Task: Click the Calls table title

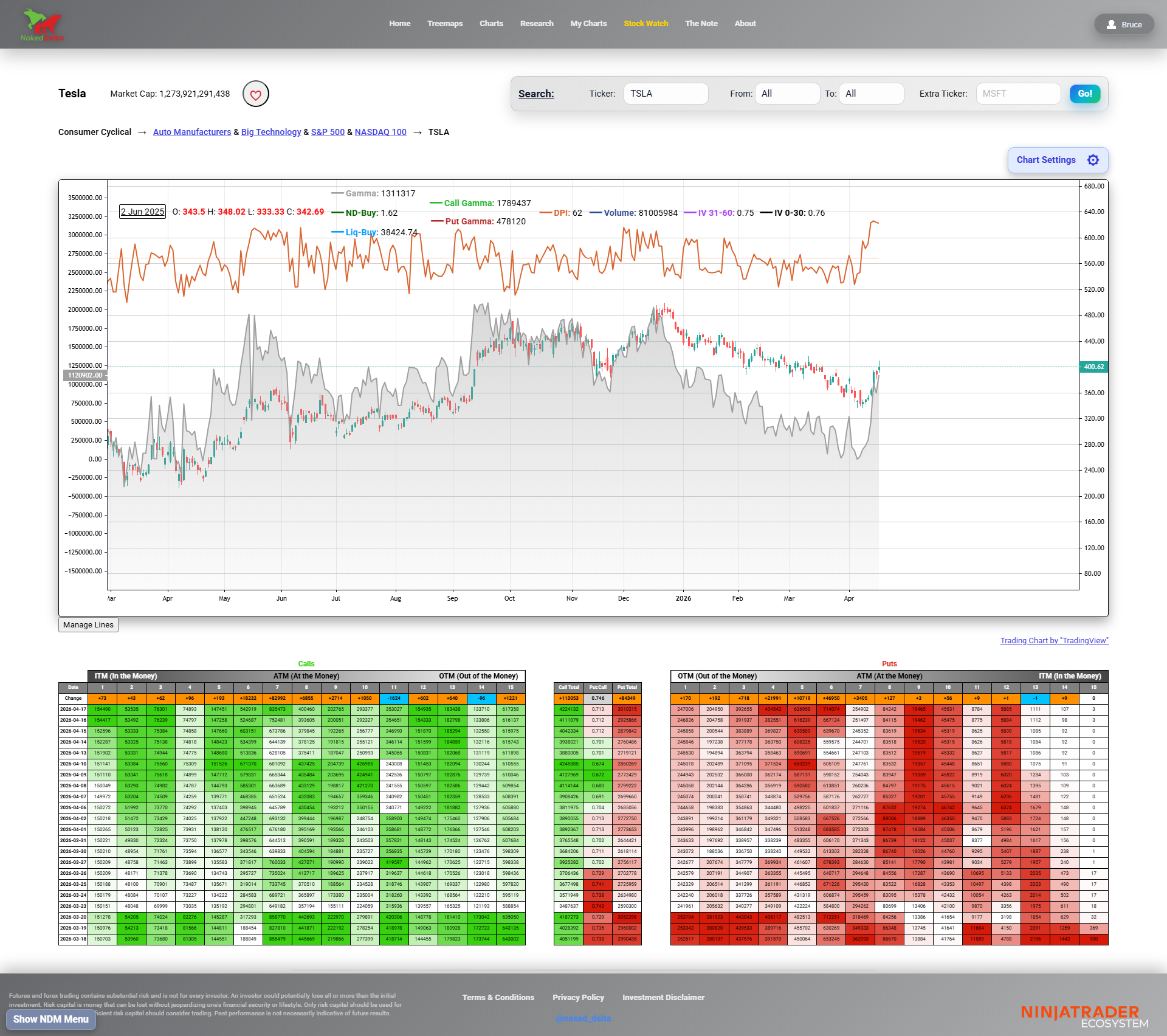Action: [306, 664]
